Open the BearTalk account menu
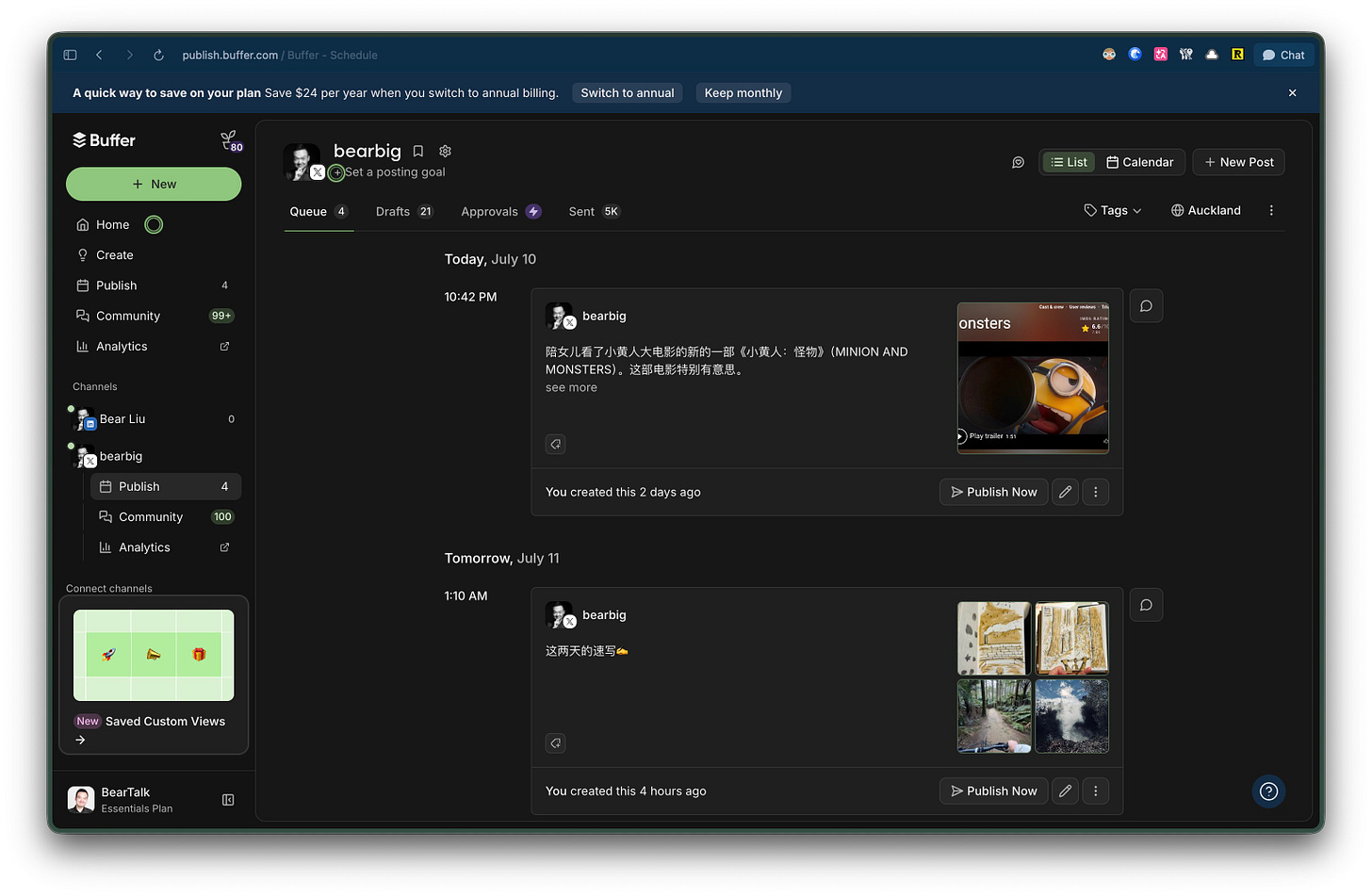Image resolution: width=1372 pixels, height=896 pixels. 137,800
